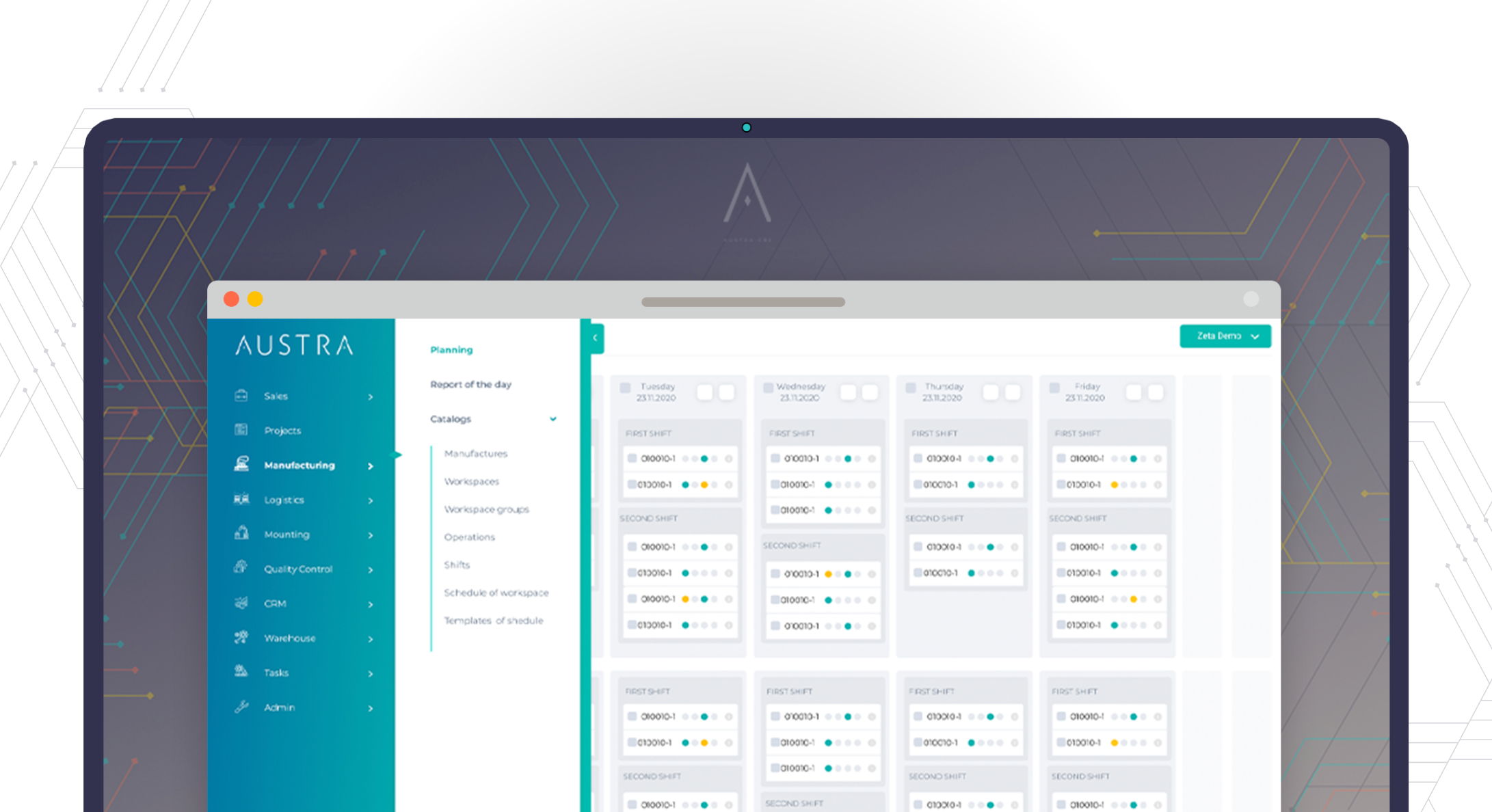Open the Zeta Demo dropdown

click(1225, 336)
